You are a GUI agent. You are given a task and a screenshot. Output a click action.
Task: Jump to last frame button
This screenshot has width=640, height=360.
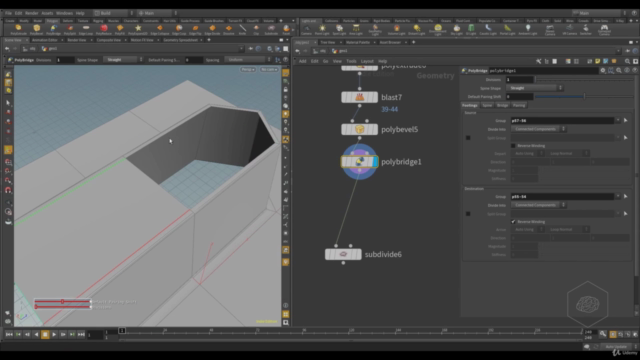coord(81,335)
